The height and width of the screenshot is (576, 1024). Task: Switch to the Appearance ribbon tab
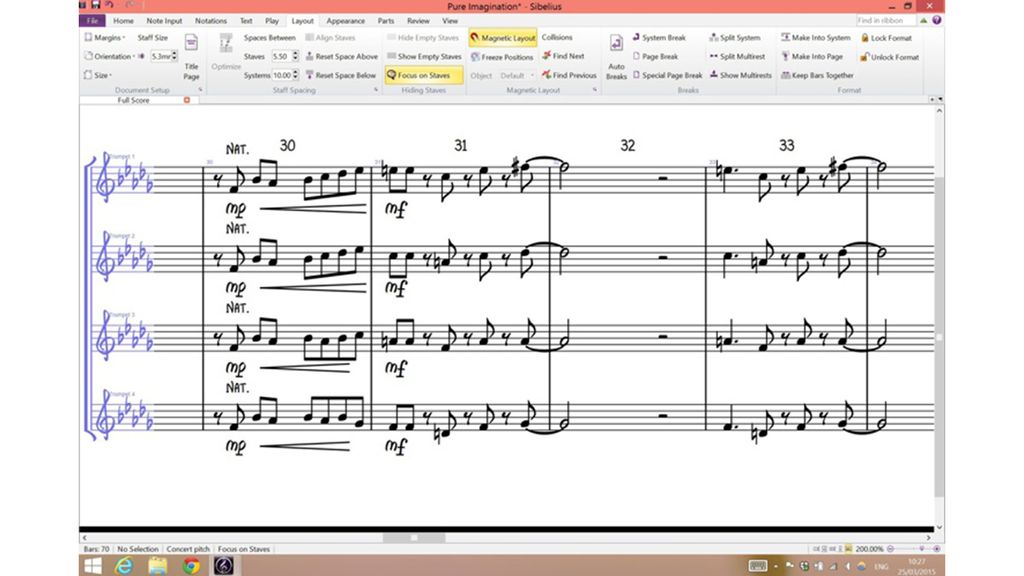345,19
